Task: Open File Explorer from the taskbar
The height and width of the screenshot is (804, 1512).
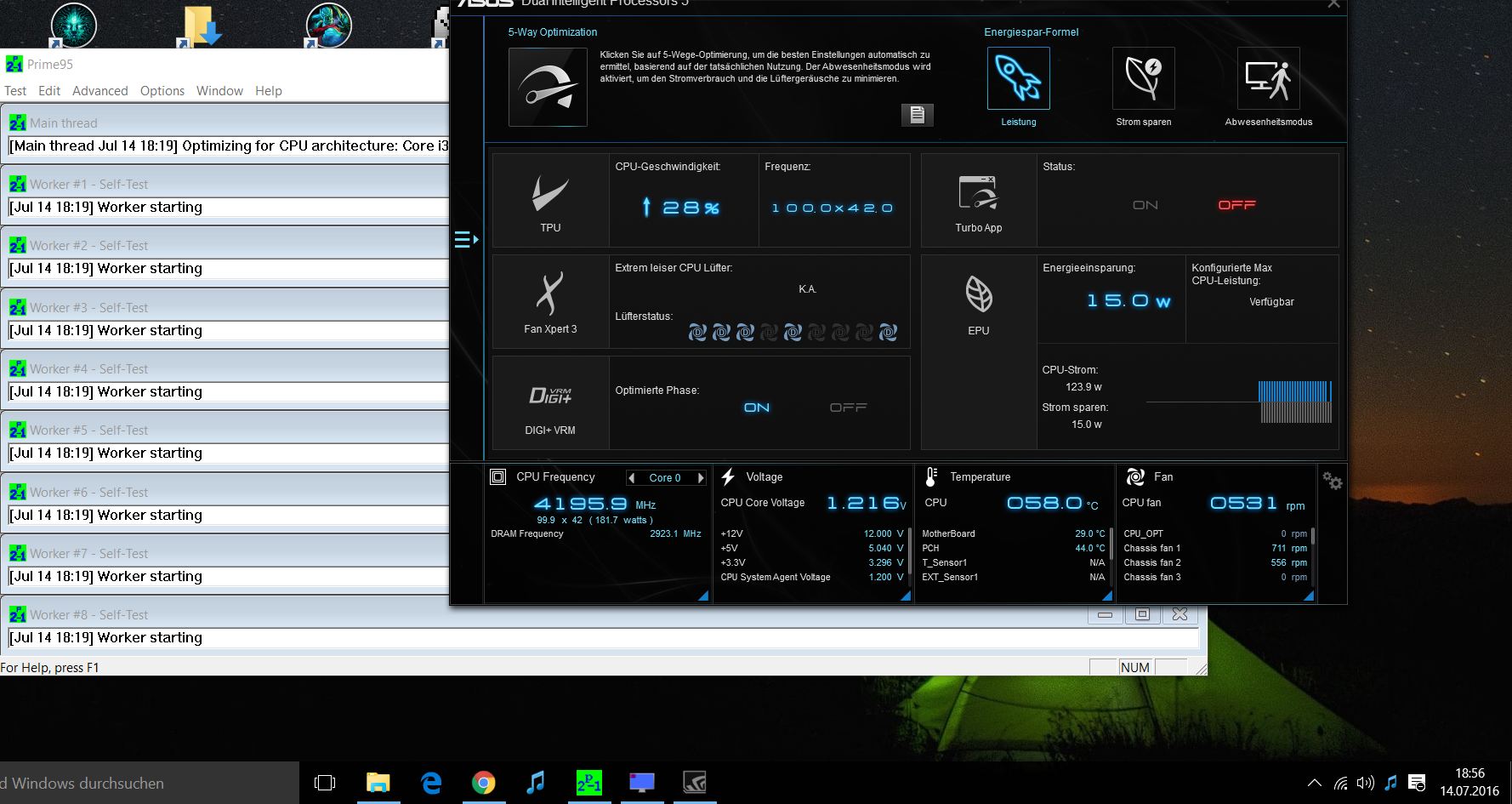Action: (378, 783)
